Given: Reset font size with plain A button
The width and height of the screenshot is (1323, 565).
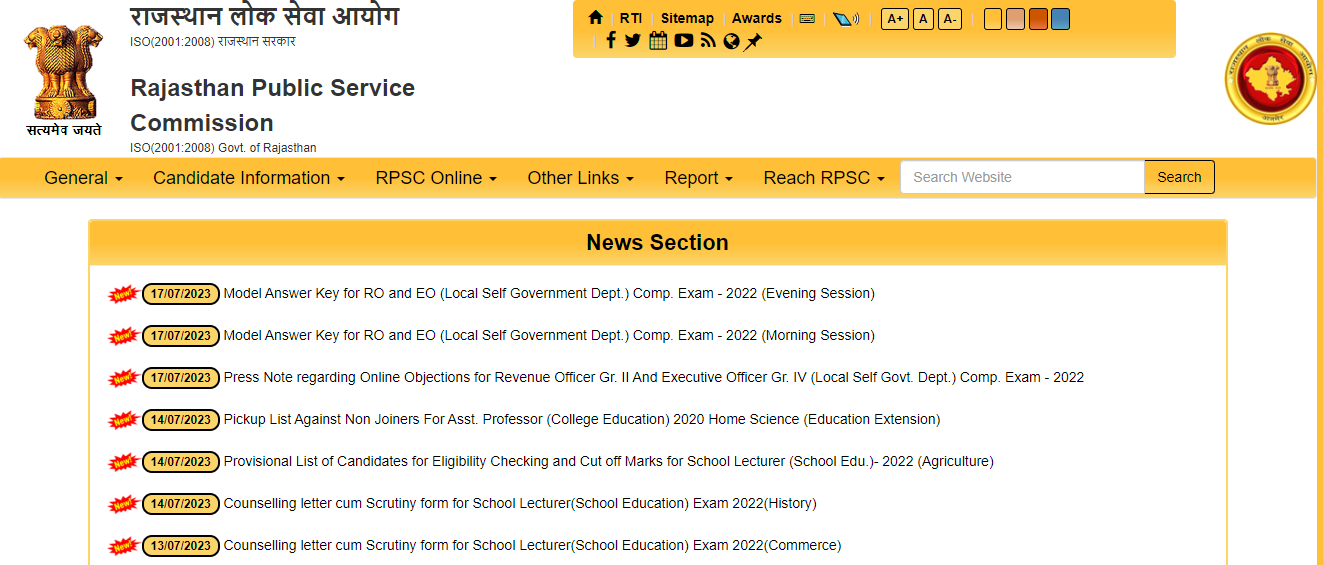Looking at the screenshot, I should [x=923, y=19].
